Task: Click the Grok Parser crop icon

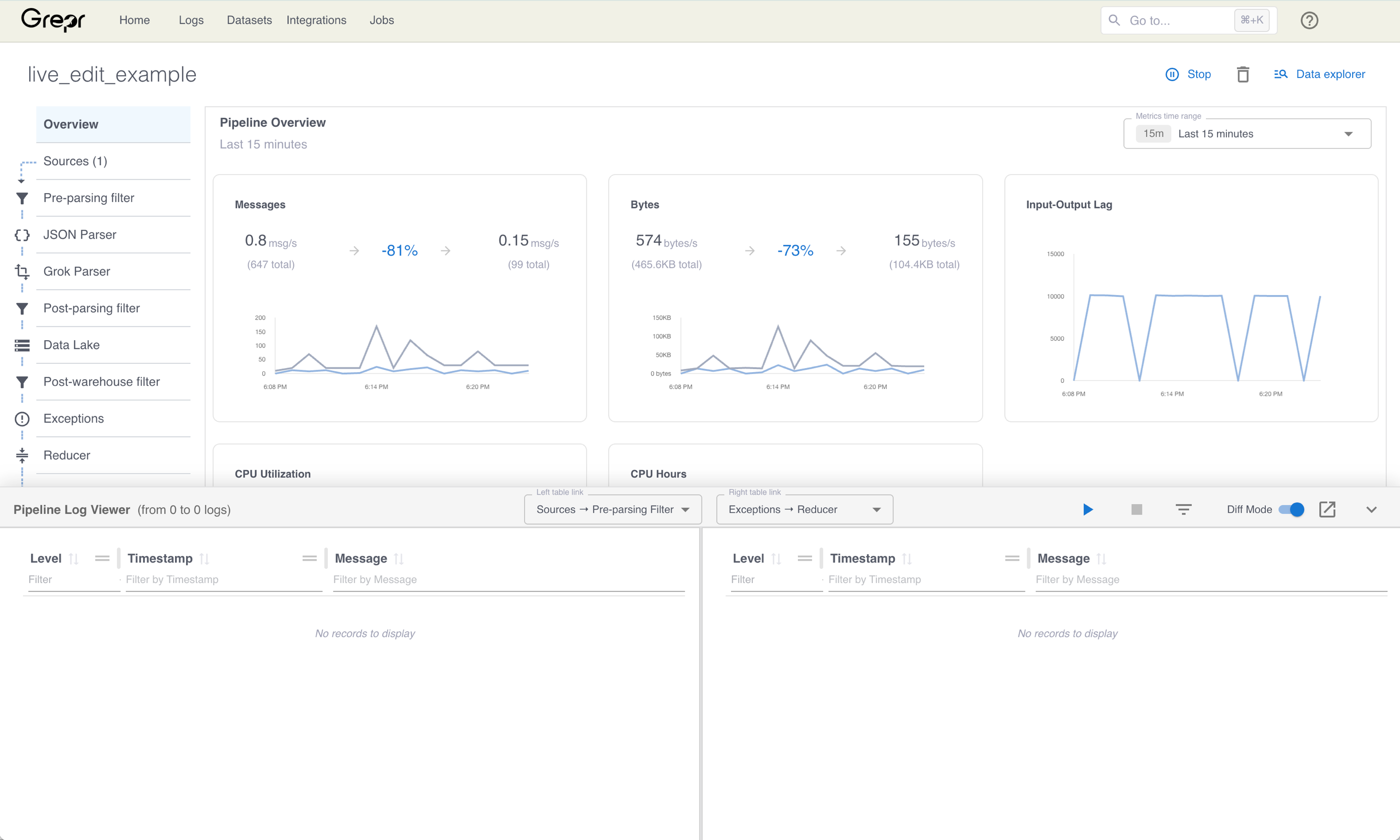Action: (22, 271)
